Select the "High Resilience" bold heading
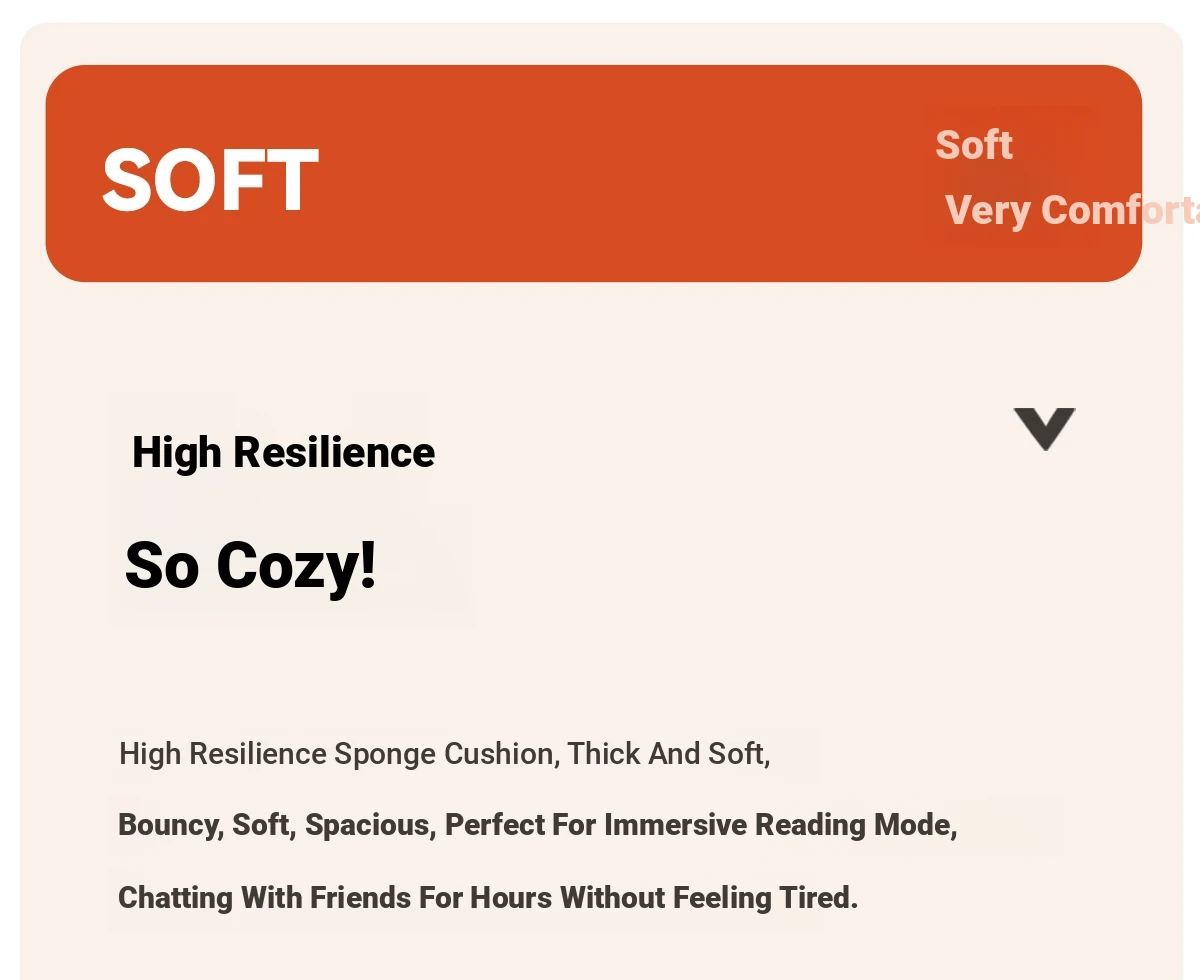Screen dimensions: 1200x980 click(284, 452)
